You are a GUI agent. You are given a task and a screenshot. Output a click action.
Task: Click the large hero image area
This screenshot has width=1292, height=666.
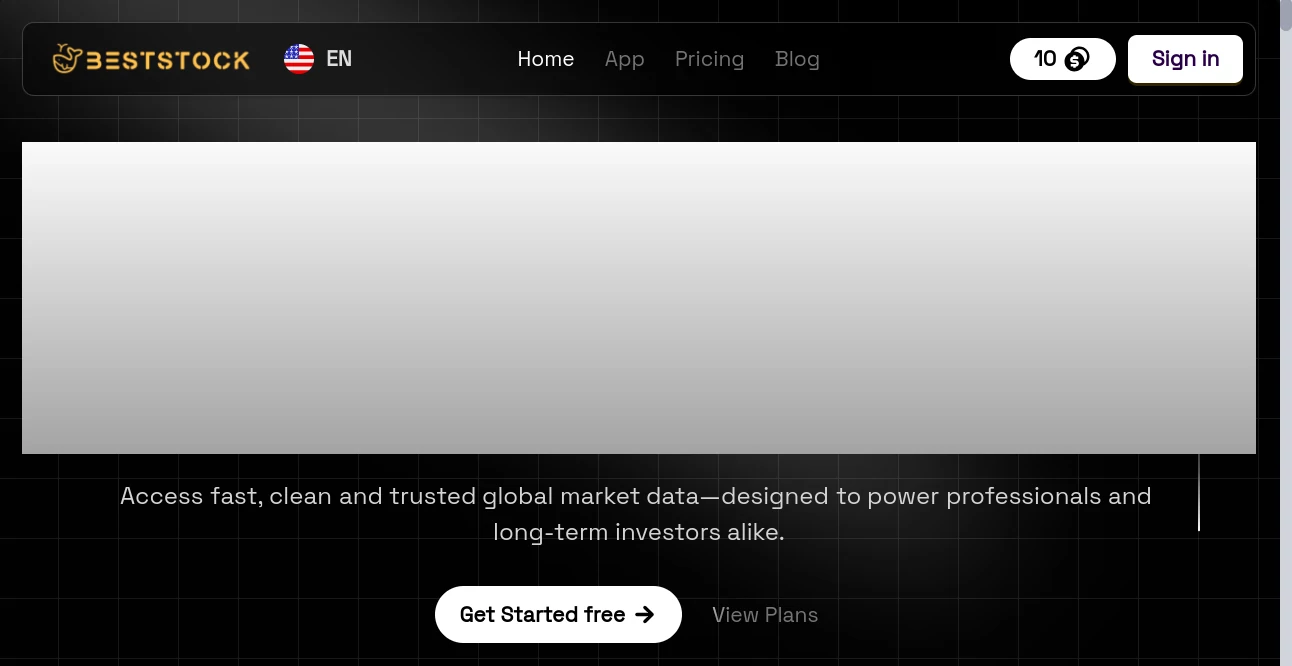click(639, 298)
